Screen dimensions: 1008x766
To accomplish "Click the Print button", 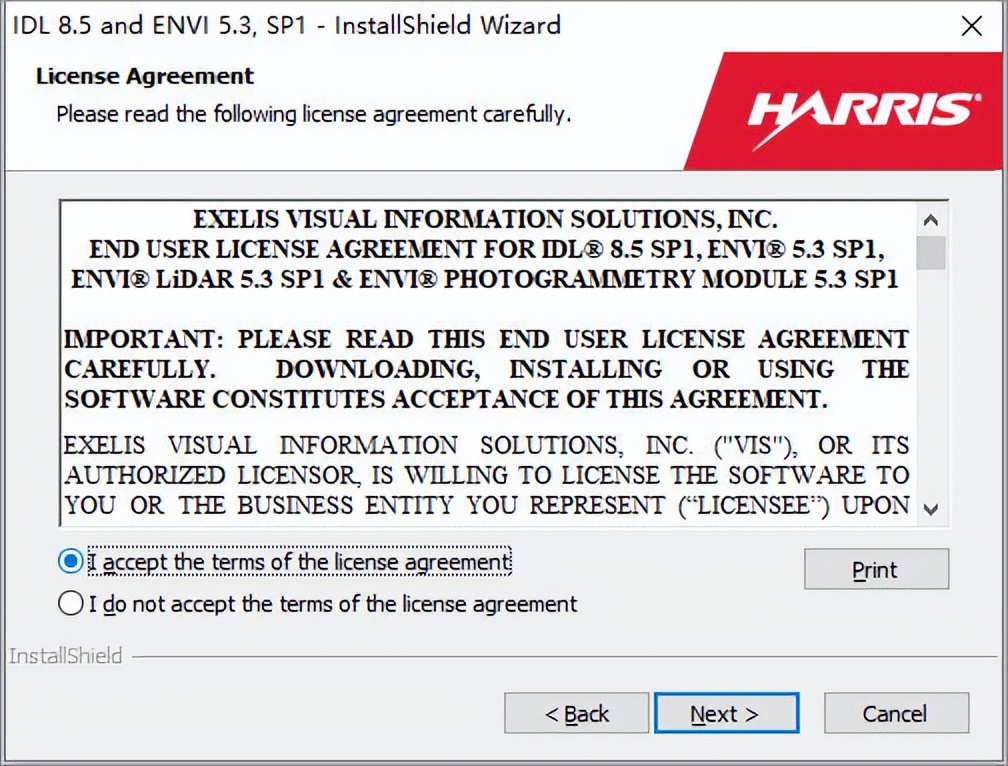I will (875, 569).
